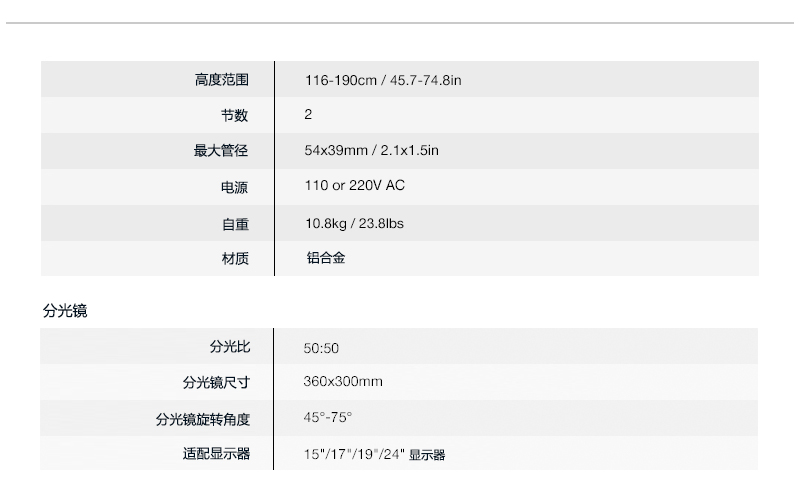Select the 材质 label
800x495 pixels.
[x=235, y=259]
